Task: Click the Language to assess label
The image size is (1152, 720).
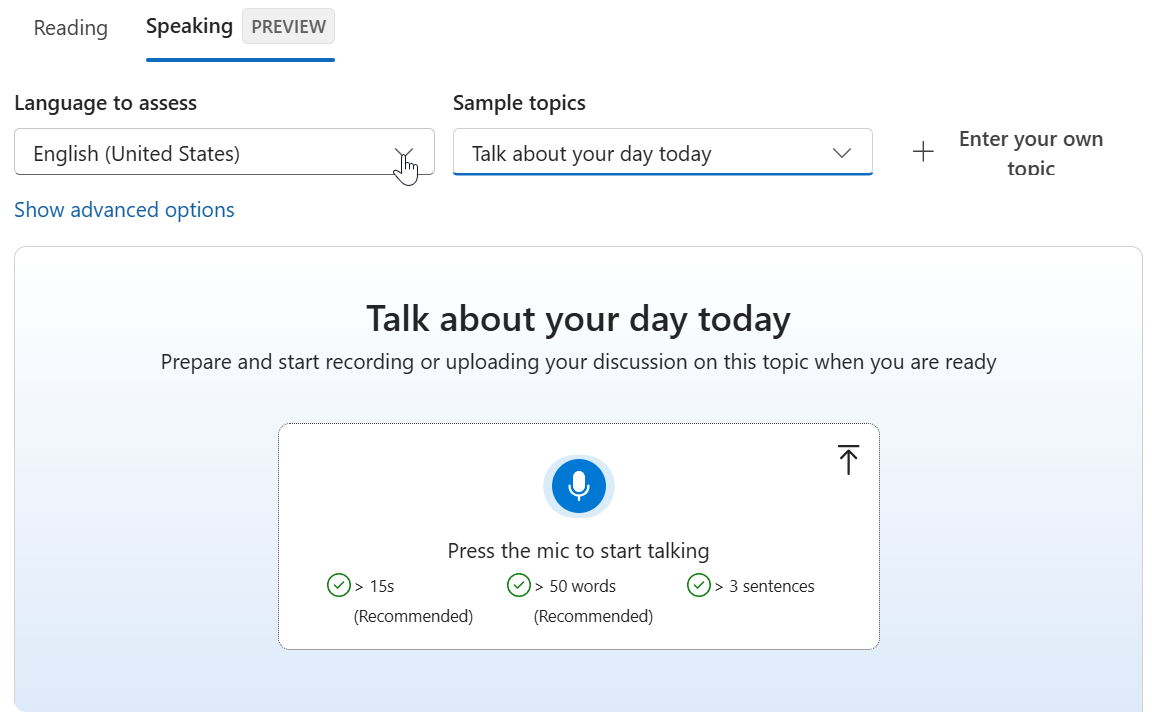Action: pyautogui.click(x=105, y=103)
